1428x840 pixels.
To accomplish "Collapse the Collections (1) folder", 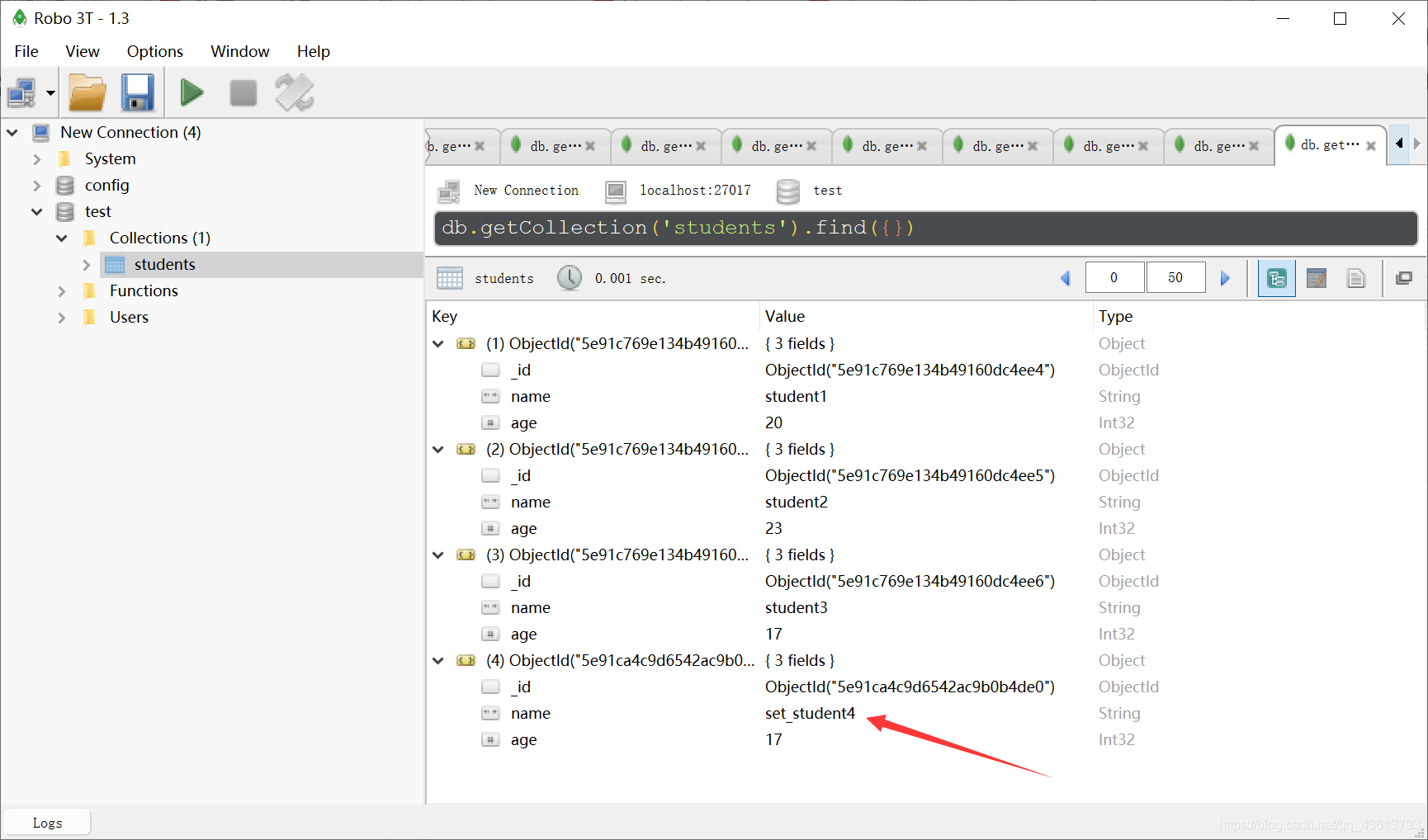I will (62, 238).
